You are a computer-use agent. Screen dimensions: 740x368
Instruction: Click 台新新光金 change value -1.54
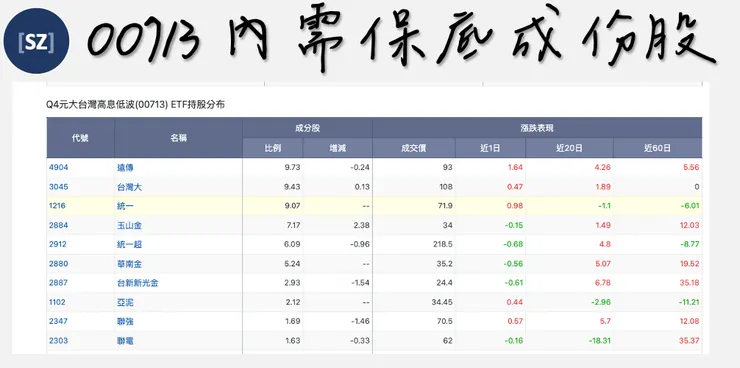(360, 283)
